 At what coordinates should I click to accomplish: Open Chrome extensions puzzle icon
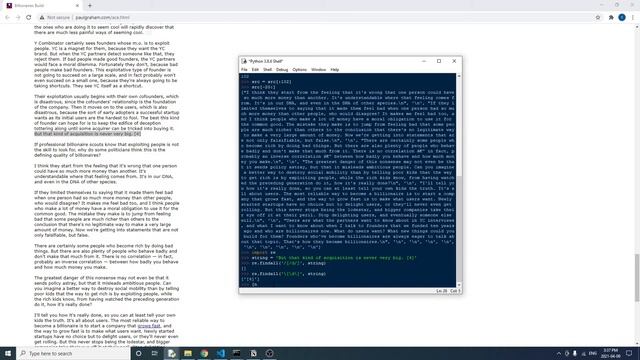click(x=611, y=18)
